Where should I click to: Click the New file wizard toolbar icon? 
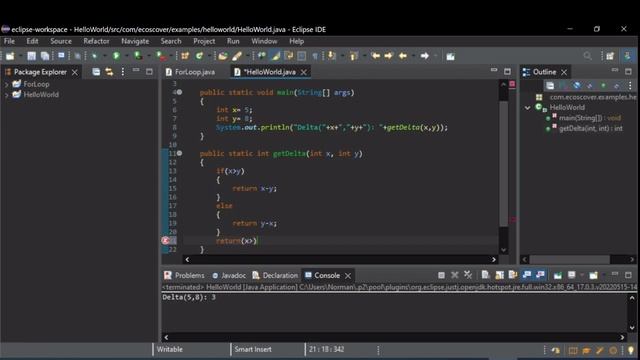click(10, 56)
